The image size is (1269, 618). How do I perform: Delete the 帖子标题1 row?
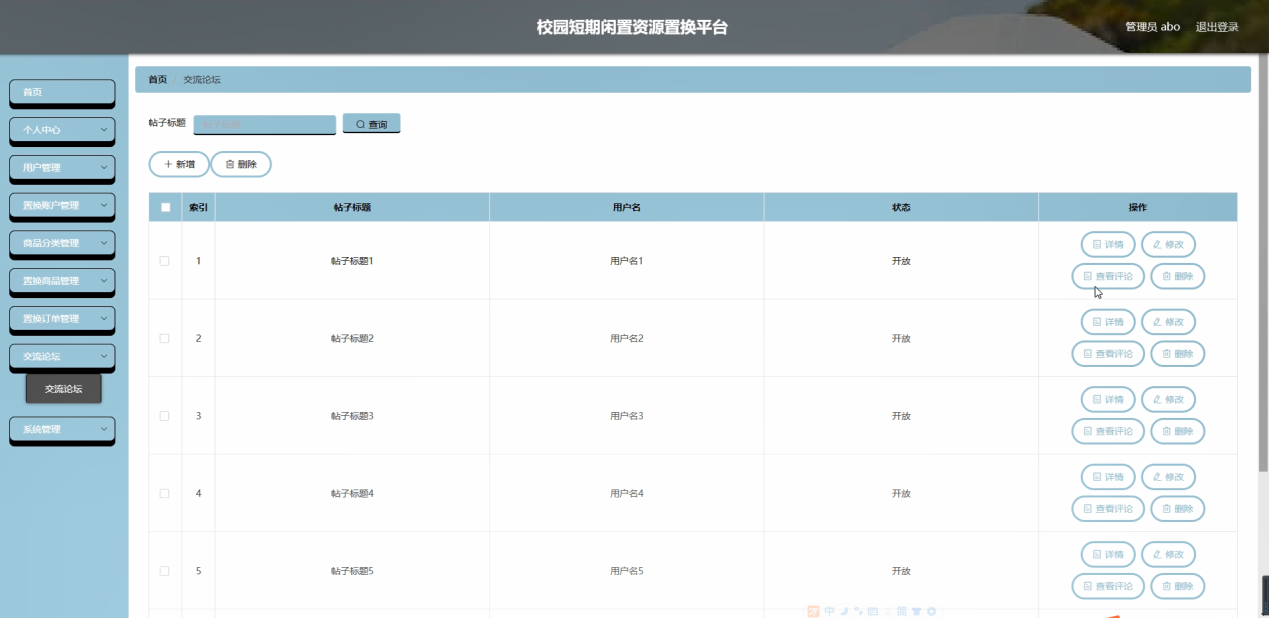tap(1178, 276)
